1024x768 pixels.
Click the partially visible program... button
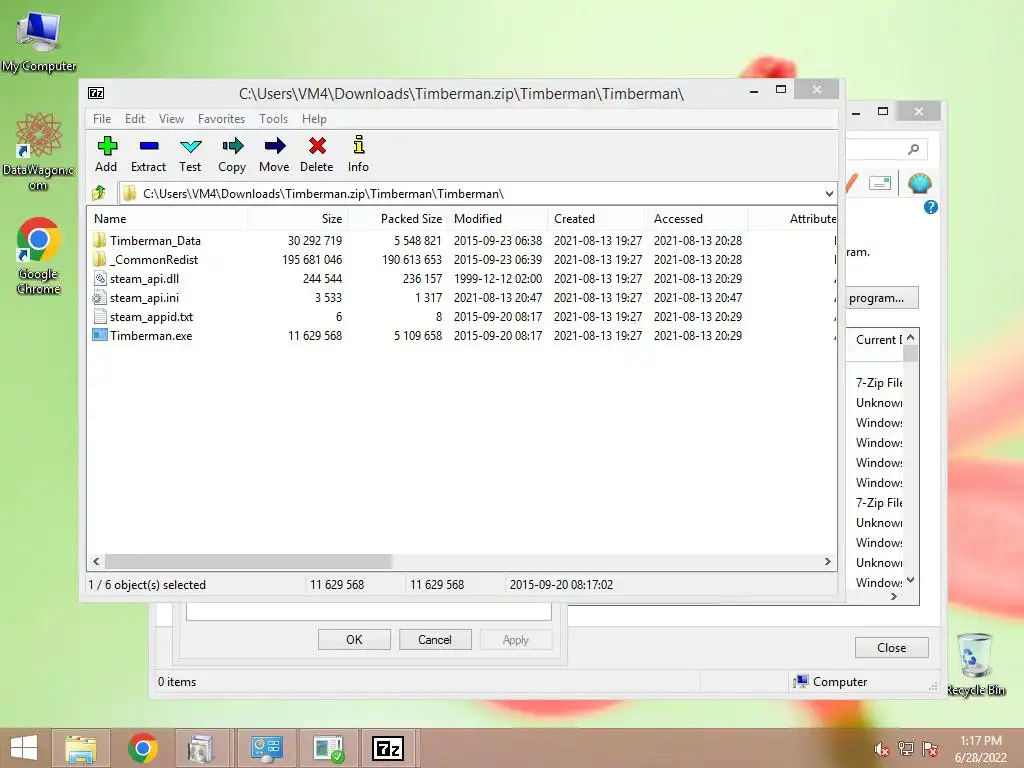[882, 298]
